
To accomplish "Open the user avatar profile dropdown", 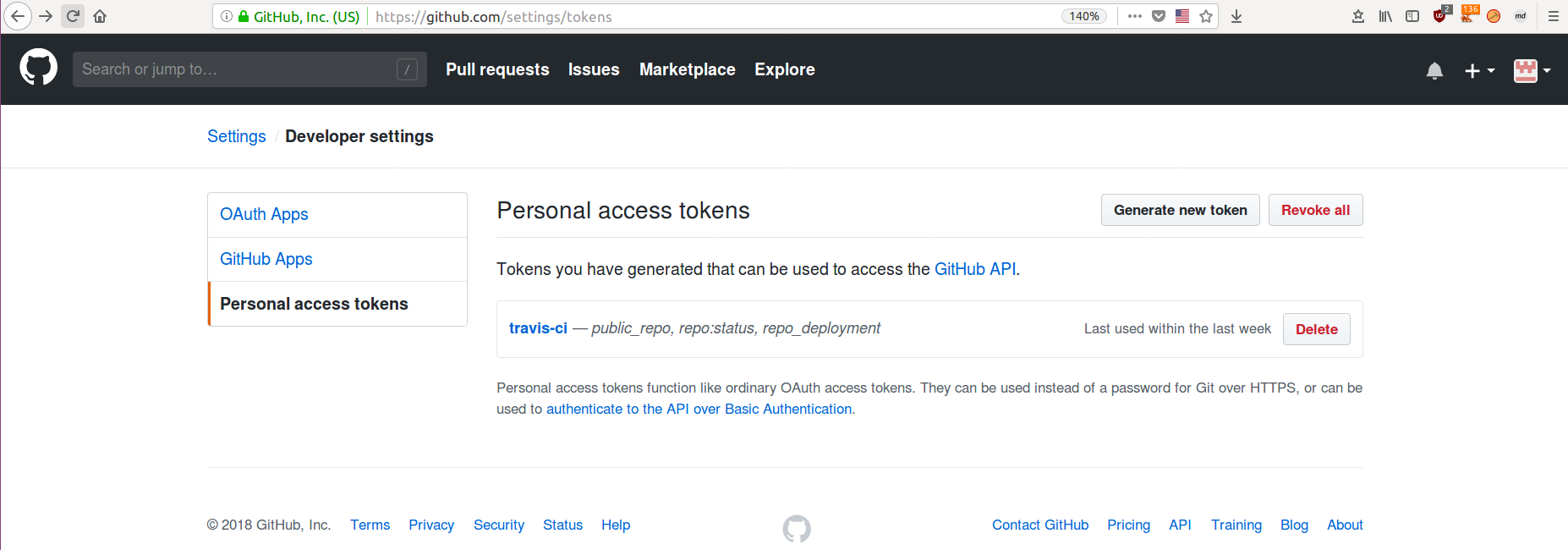I will (x=1532, y=71).
